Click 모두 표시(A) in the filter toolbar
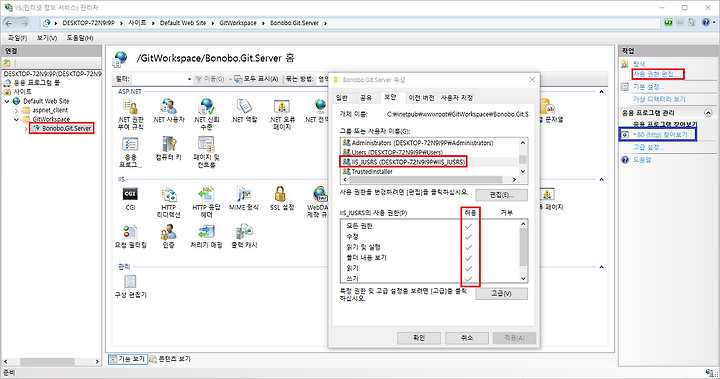Image resolution: width=720 pixels, height=379 pixels. tap(256, 79)
